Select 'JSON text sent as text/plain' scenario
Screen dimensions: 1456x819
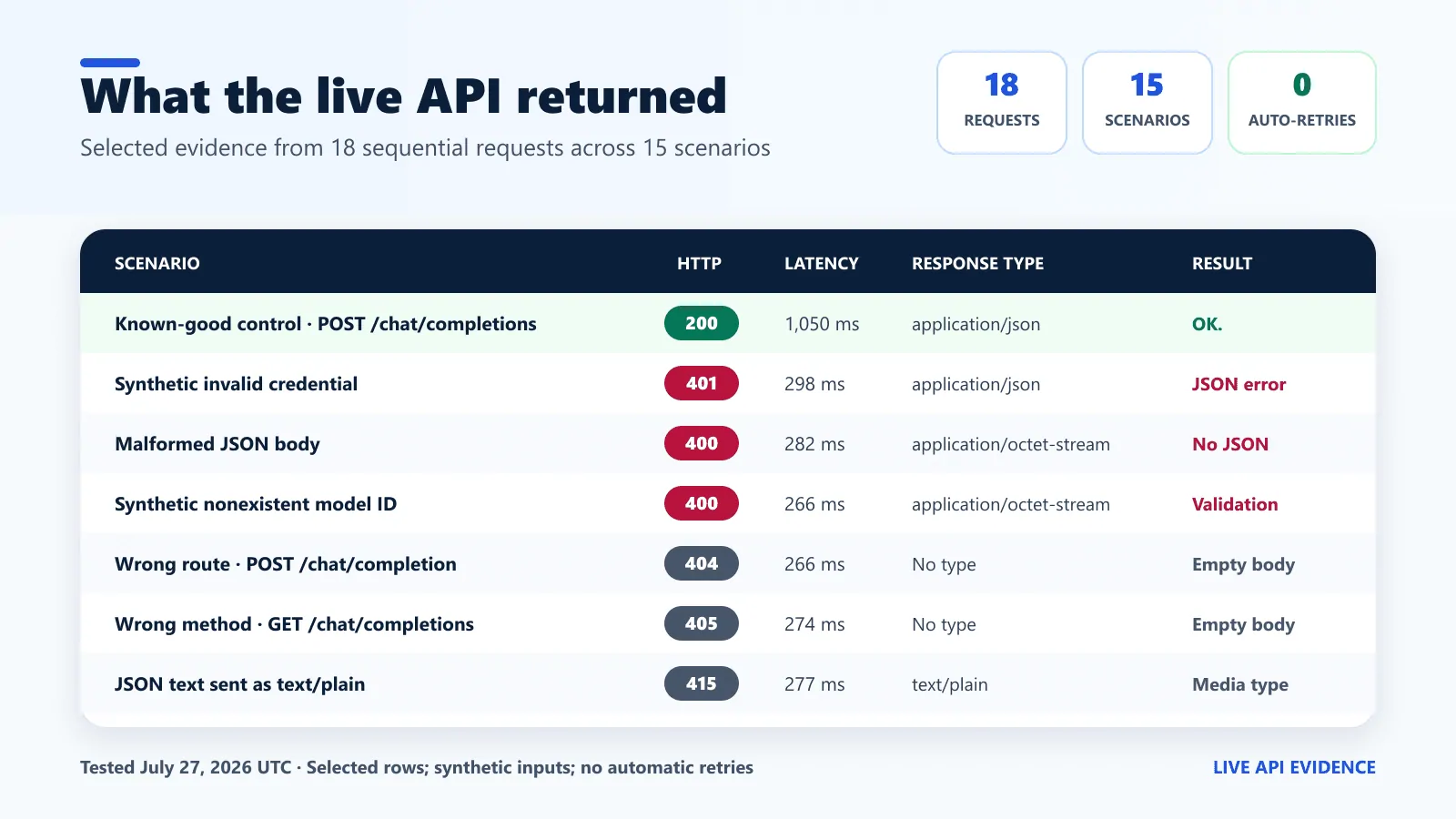[x=240, y=684]
